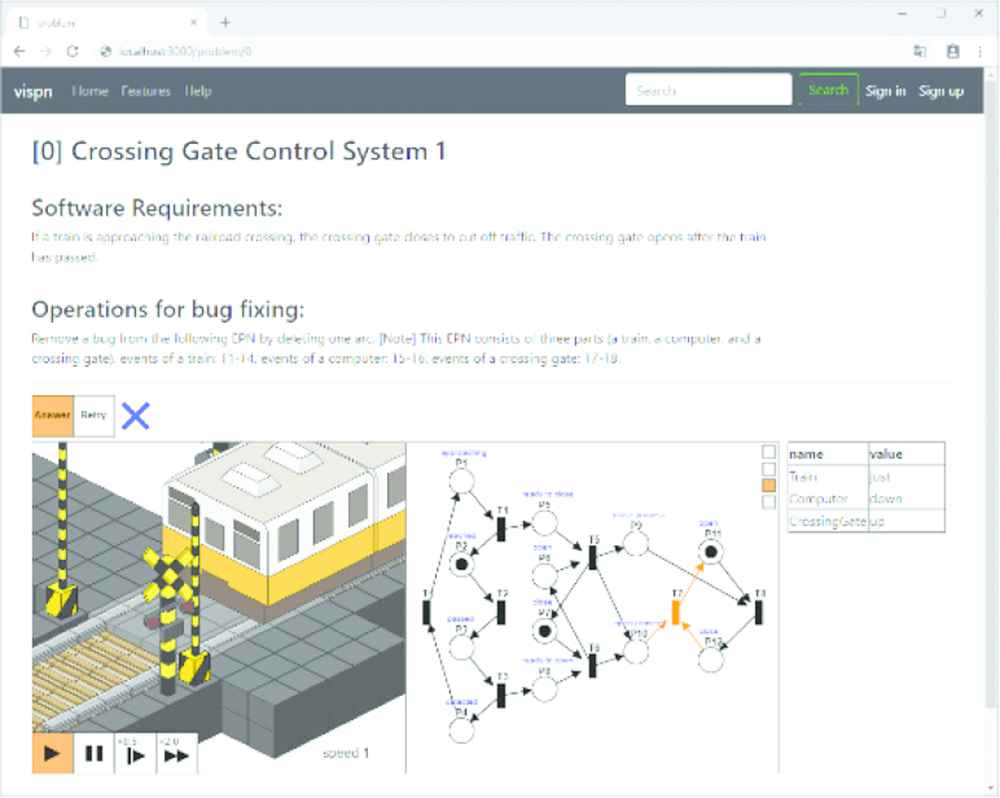Open the browser three-dot menu
The height and width of the screenshot is (798, 1000).
tap(981, 51)
